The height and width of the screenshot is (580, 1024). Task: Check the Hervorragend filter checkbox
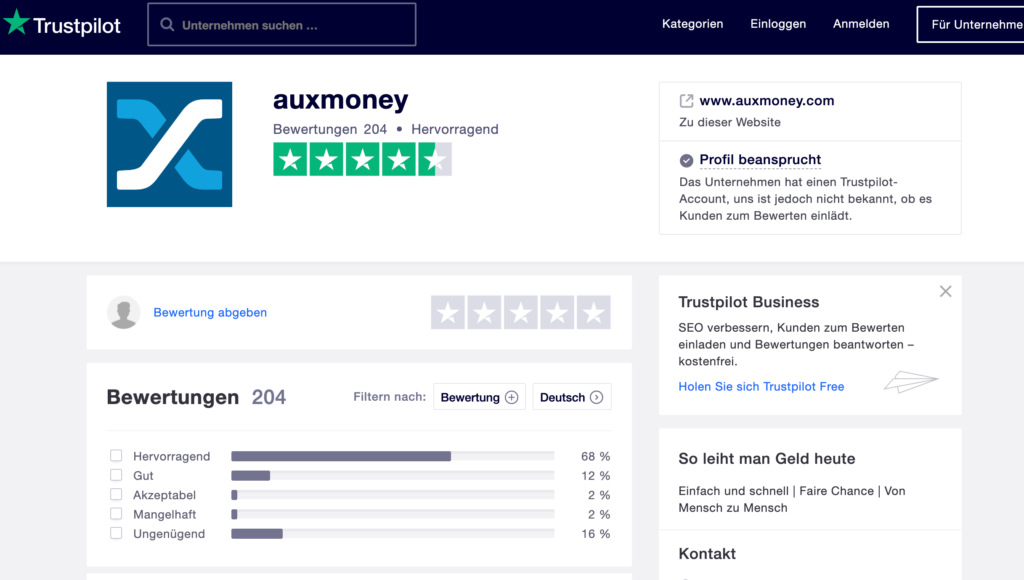[116, 455]
